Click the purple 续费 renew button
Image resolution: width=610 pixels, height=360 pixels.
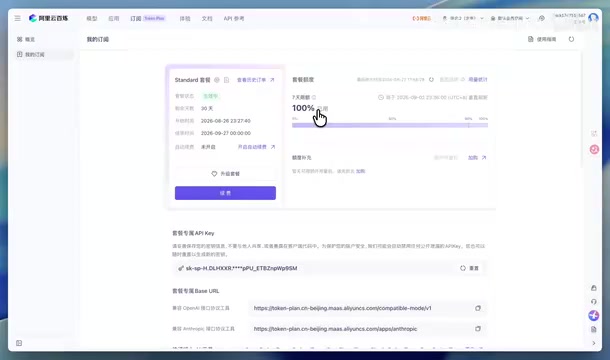coord(225,193)
